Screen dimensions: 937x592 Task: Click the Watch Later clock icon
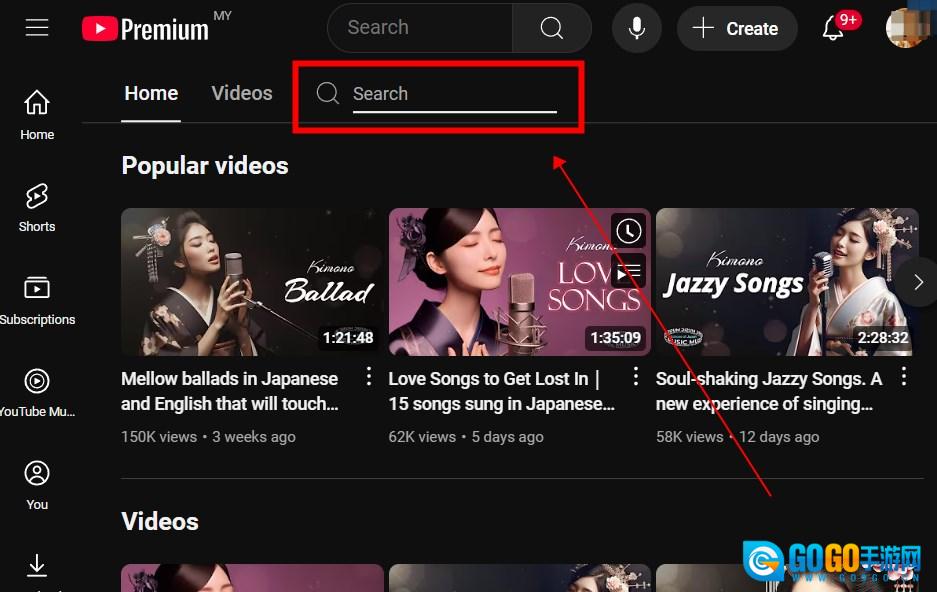point(628,232)
